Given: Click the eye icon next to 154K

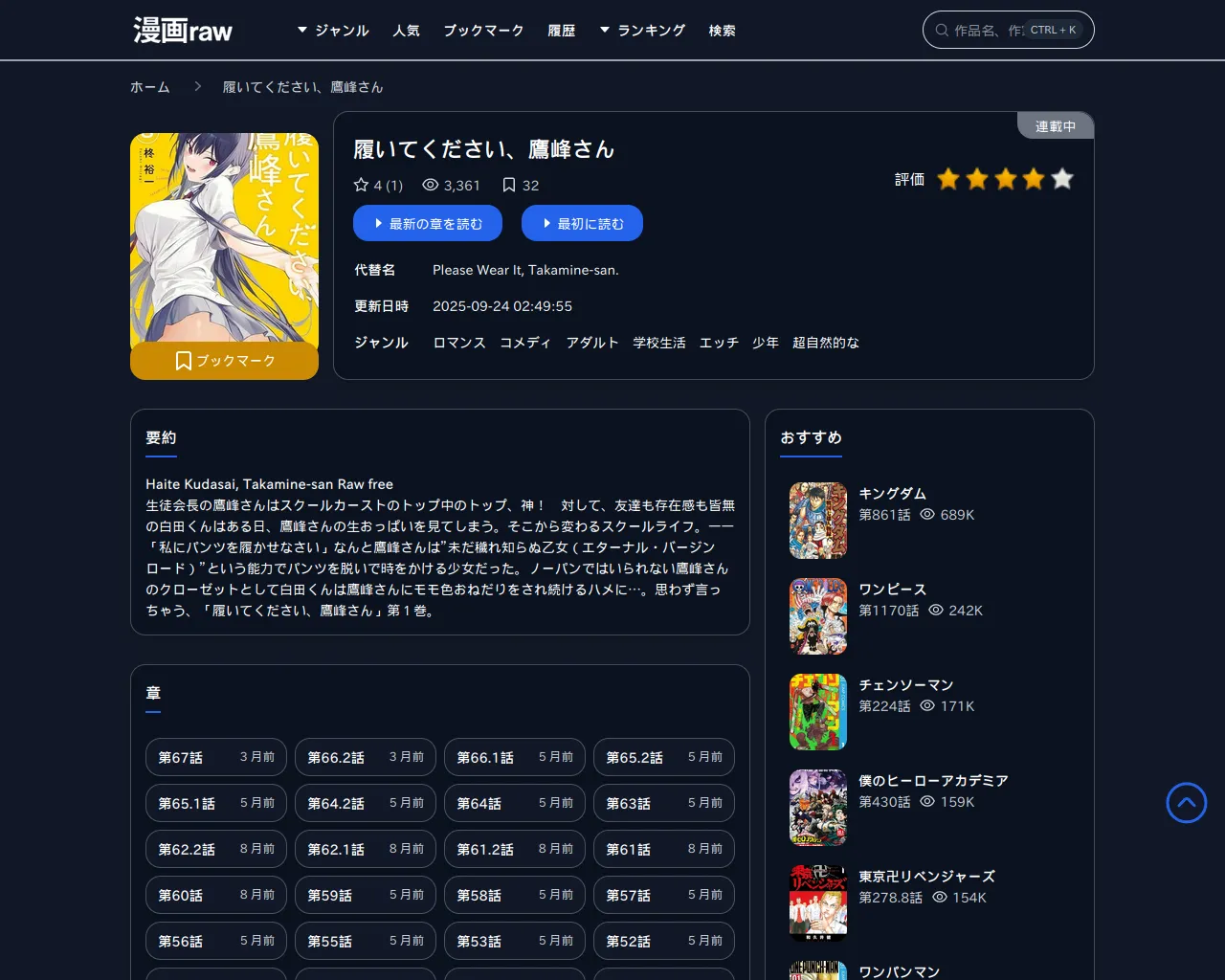Looking at the screenshot, I should (x=940, y=897).
